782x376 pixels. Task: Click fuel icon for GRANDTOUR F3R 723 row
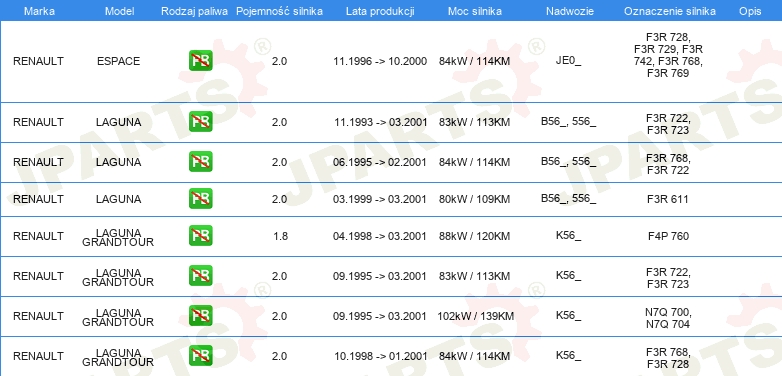(200, 276)
